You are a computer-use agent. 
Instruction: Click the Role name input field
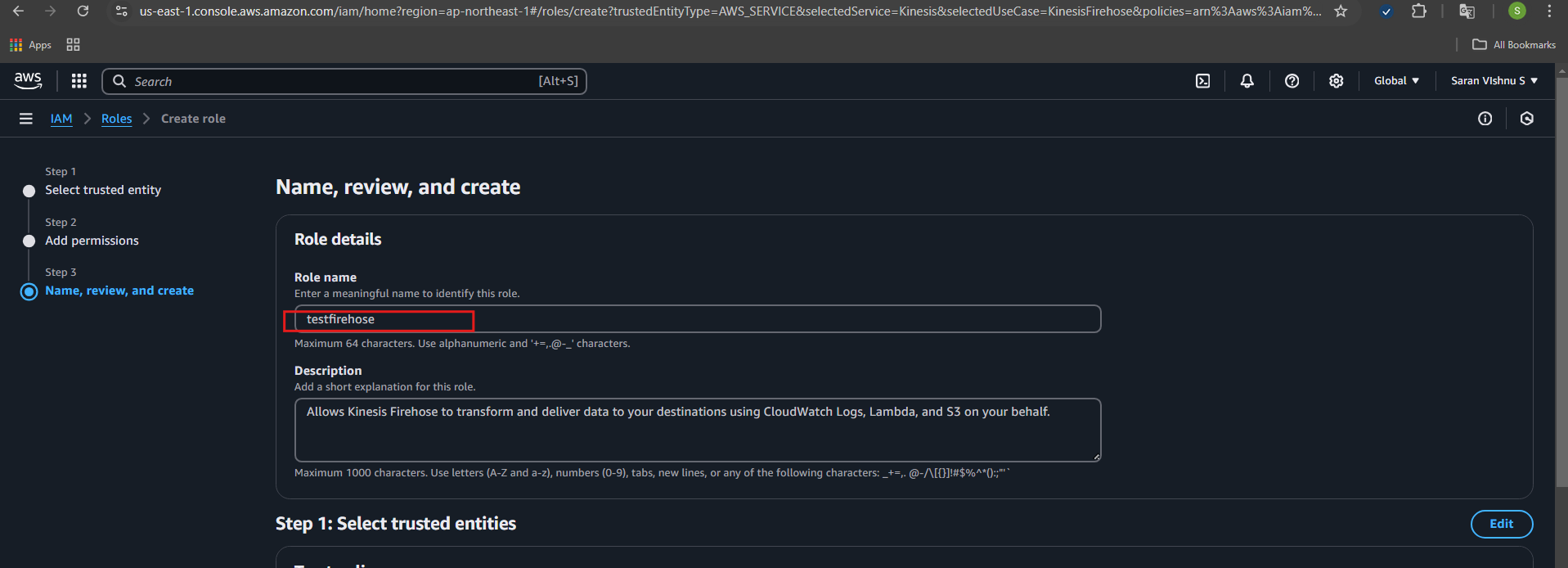(697, 319)
